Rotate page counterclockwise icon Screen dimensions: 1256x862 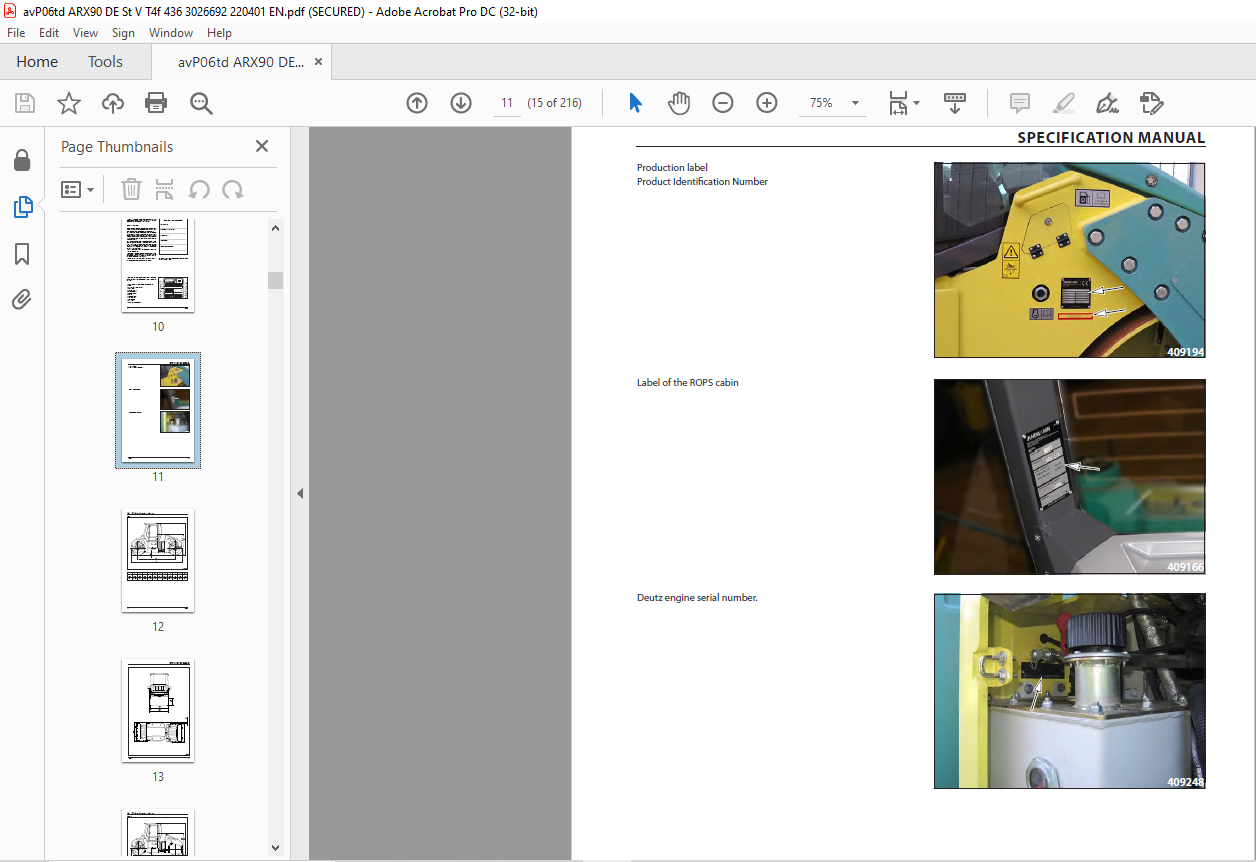199,189
